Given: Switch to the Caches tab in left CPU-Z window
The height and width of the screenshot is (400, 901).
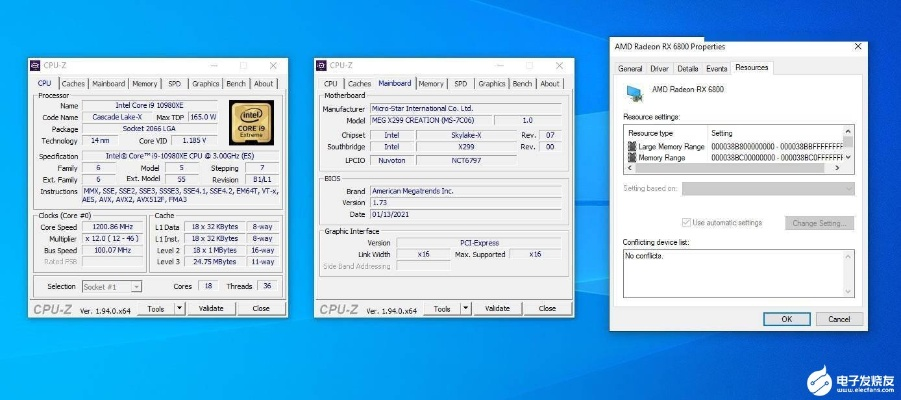Looking at the screenshot, I should tap(73, 84).
